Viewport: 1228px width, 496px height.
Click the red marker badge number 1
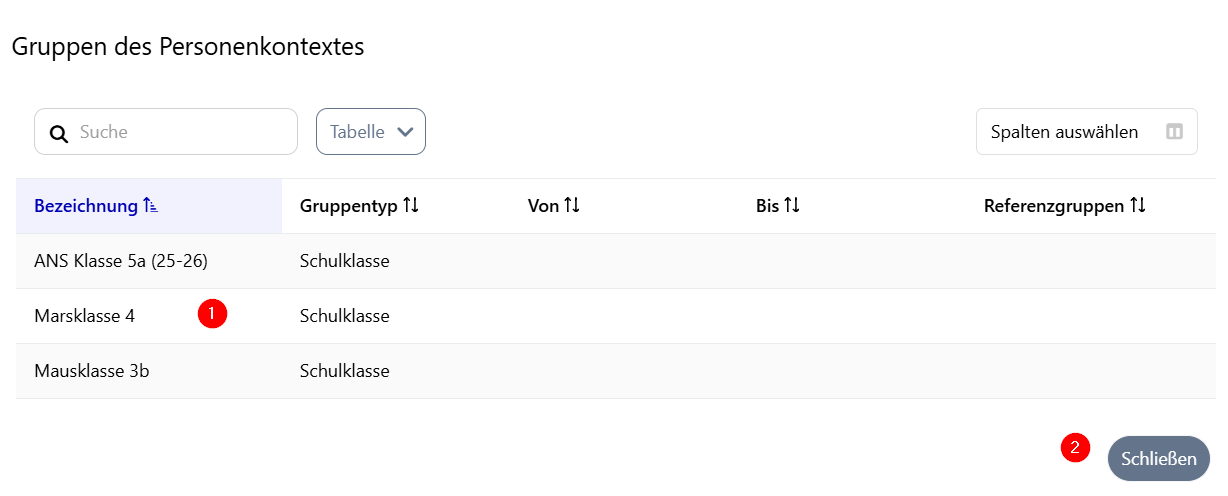point(212,313)
